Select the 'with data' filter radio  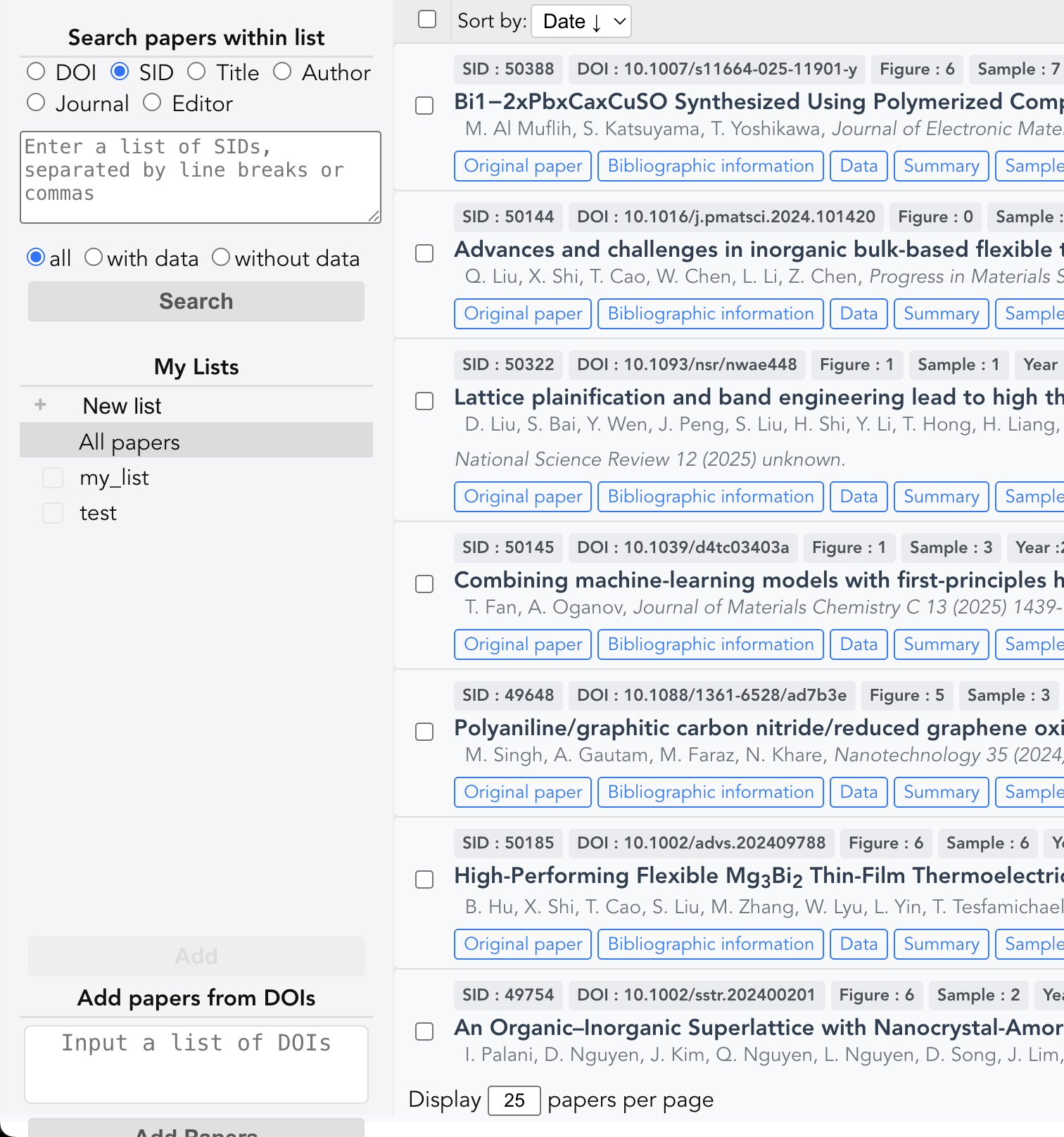click(x=94, y=258)
